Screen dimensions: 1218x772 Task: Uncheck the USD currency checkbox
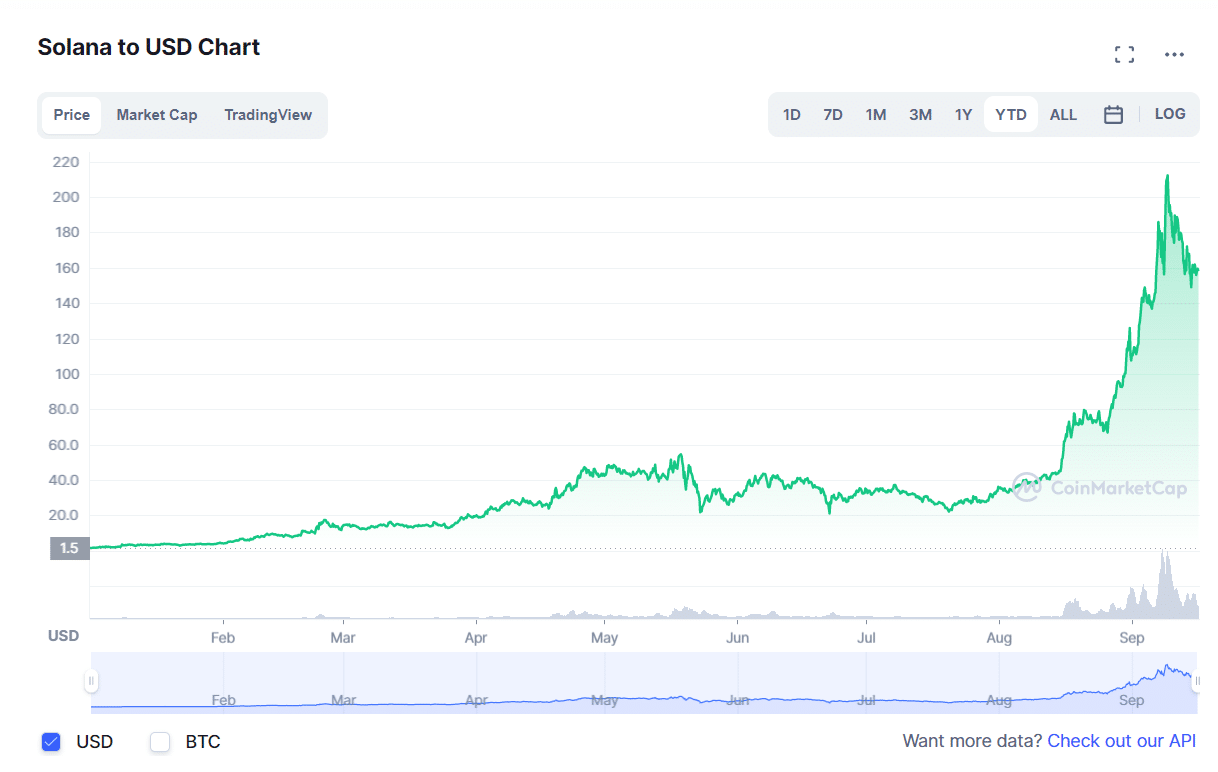pyautogui.click(x=52, y=742)
